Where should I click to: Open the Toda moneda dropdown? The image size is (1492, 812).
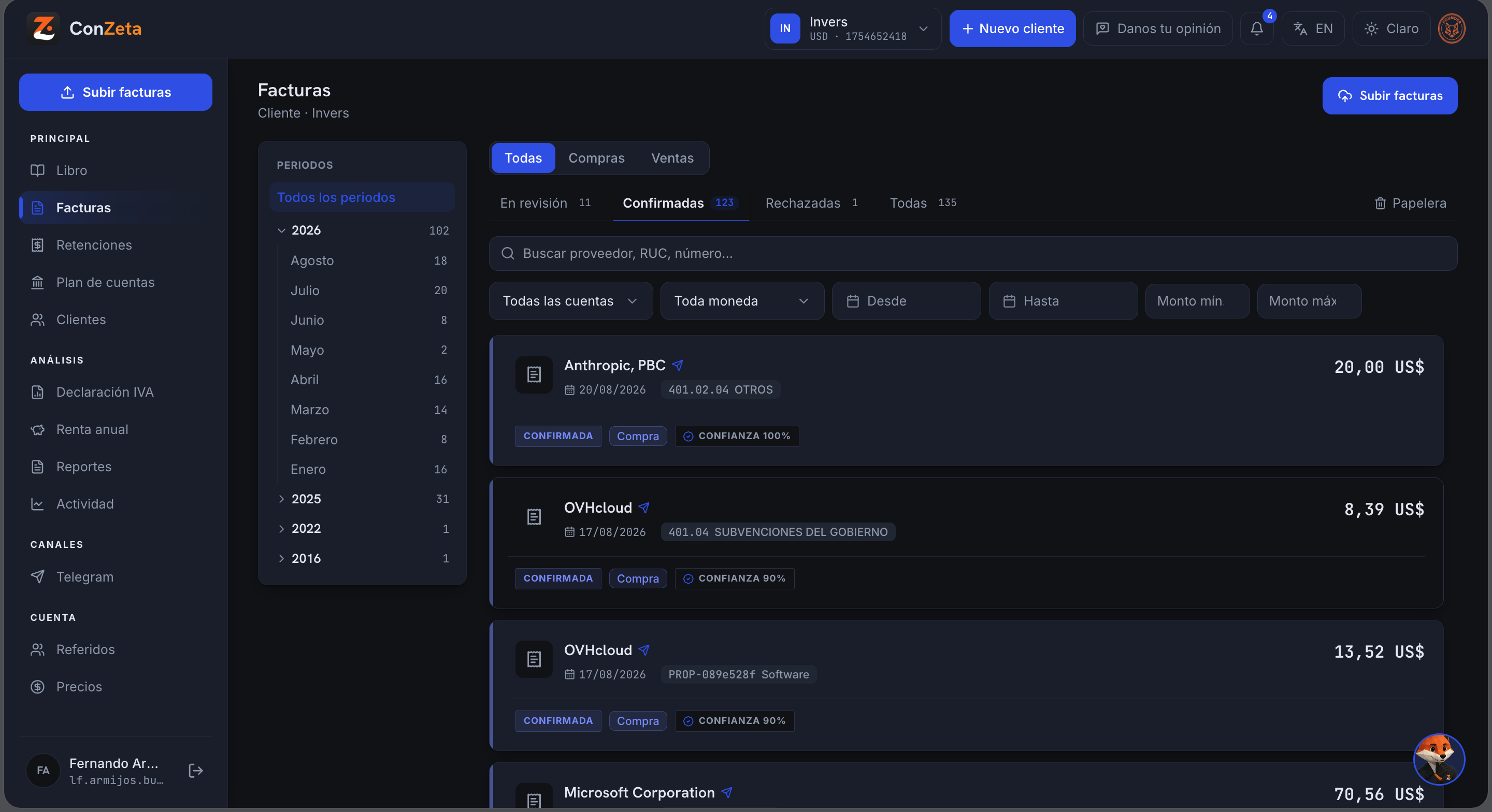pos(742,301)
